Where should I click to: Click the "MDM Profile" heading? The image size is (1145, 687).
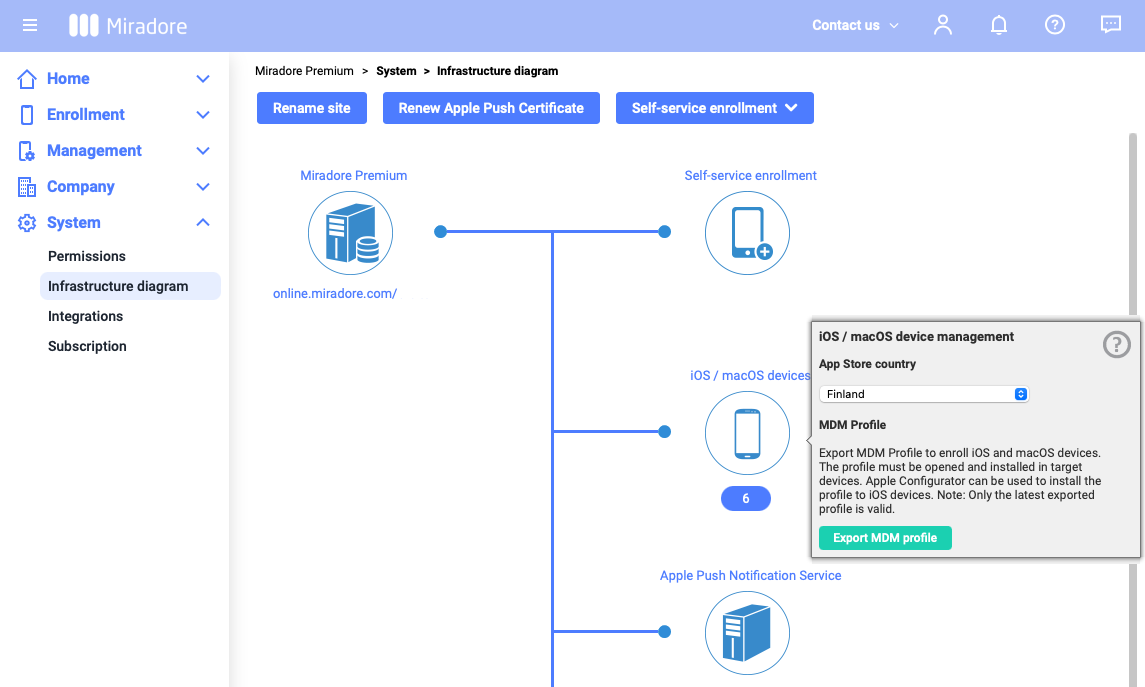(852, 425)
